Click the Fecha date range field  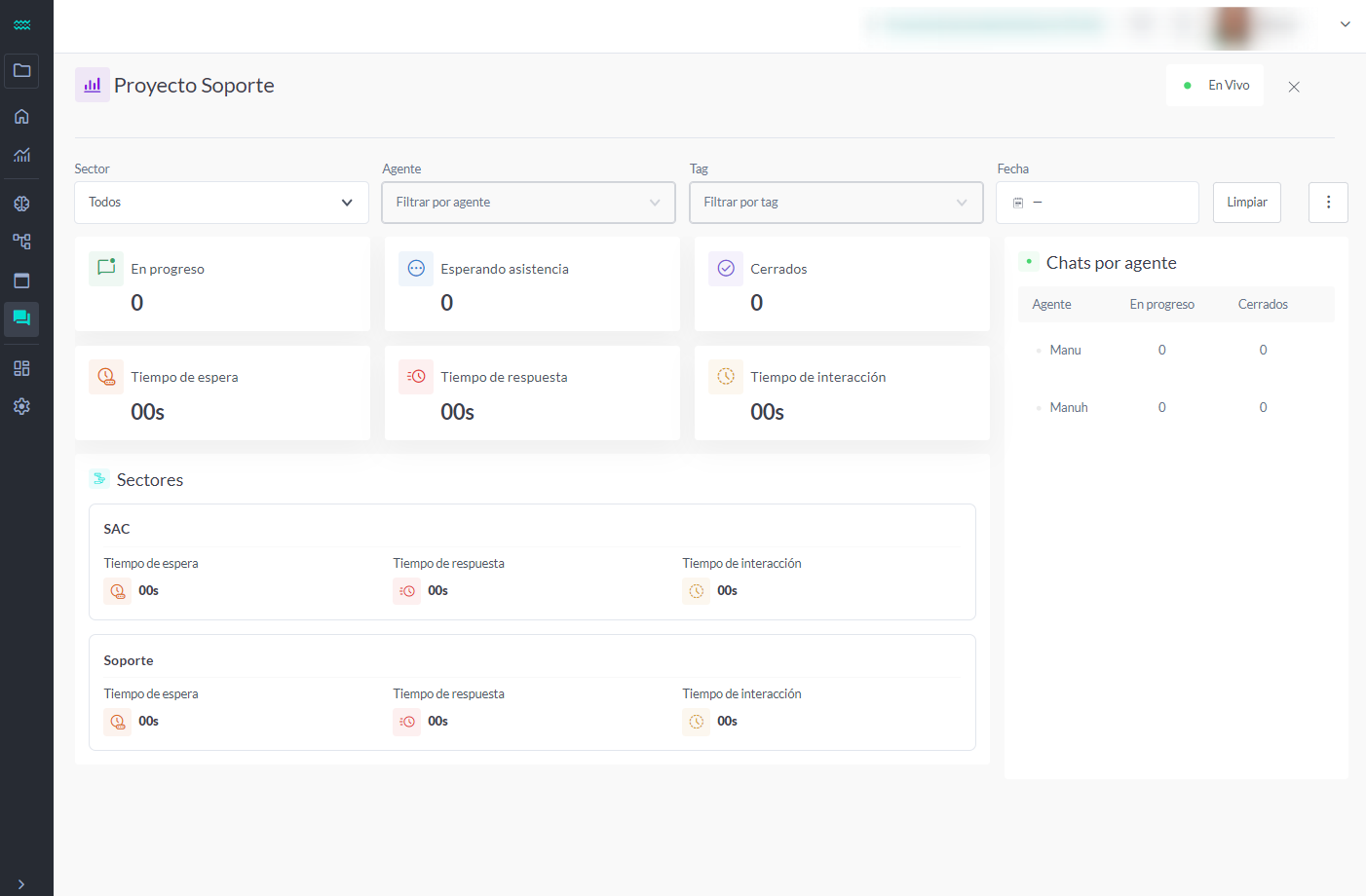coord(1097,203)
